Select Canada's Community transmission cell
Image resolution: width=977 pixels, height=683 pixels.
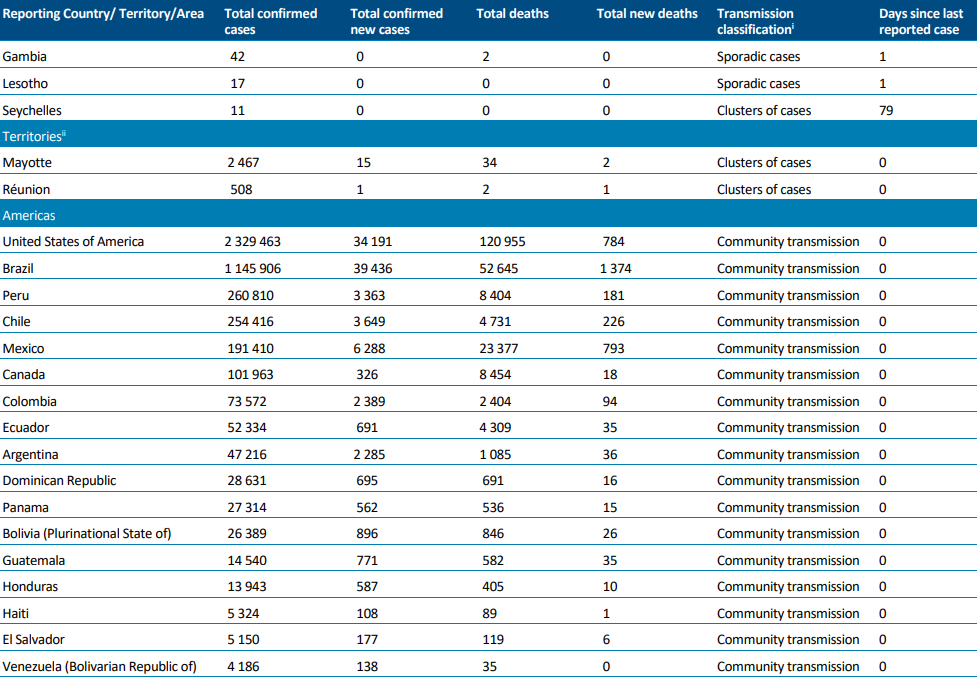tap(788, 375)
